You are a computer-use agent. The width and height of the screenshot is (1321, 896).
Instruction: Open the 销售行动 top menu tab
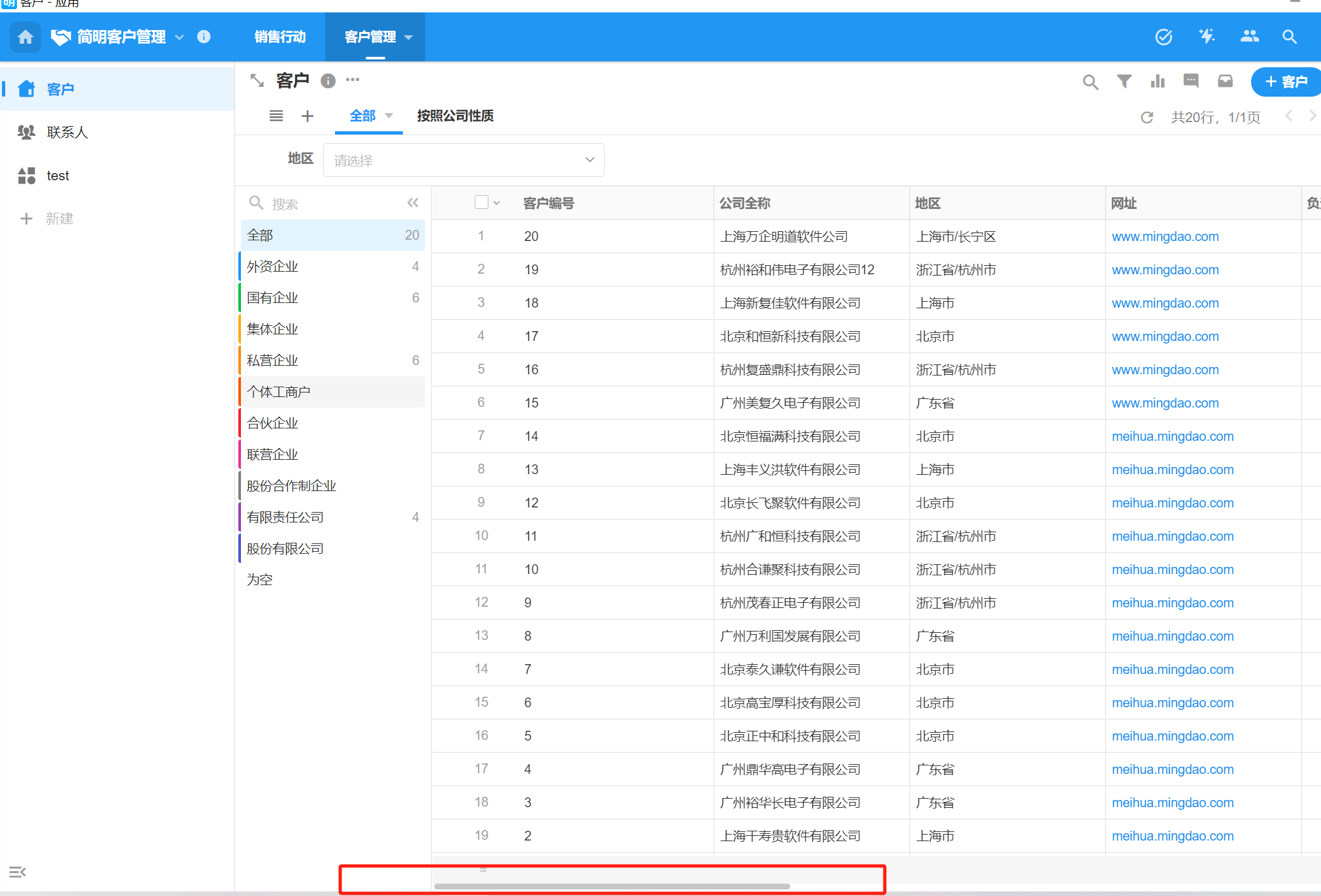(x=279, y=37)
